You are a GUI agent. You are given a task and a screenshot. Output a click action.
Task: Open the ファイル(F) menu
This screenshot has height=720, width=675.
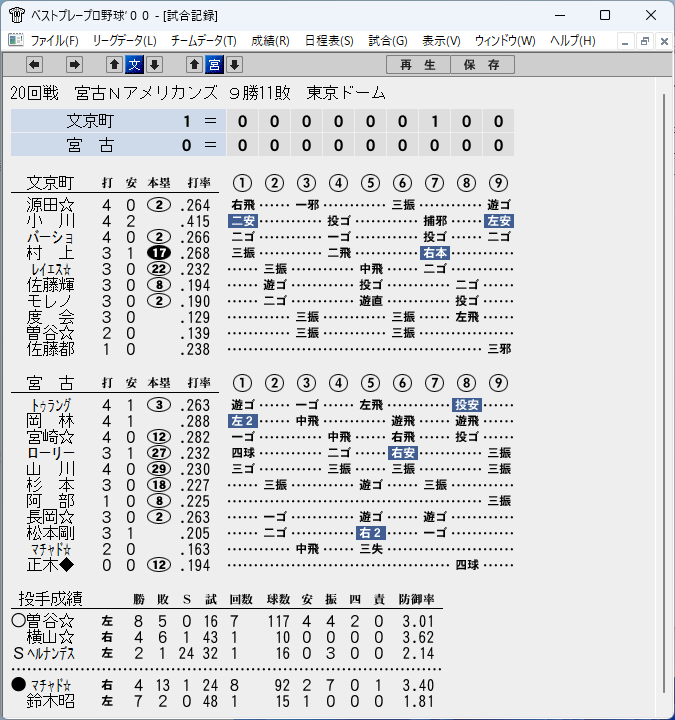click(x=55, y=41)
